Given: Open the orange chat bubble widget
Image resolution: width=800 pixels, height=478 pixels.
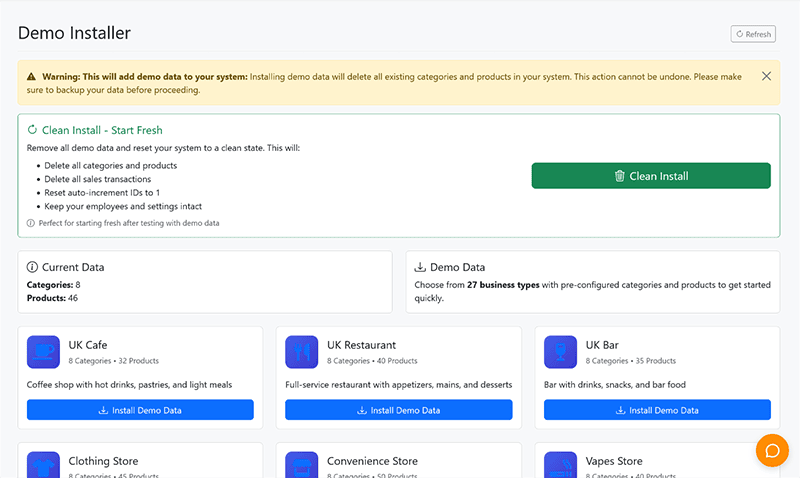Looking at the screenshot, I should point(772,450).
